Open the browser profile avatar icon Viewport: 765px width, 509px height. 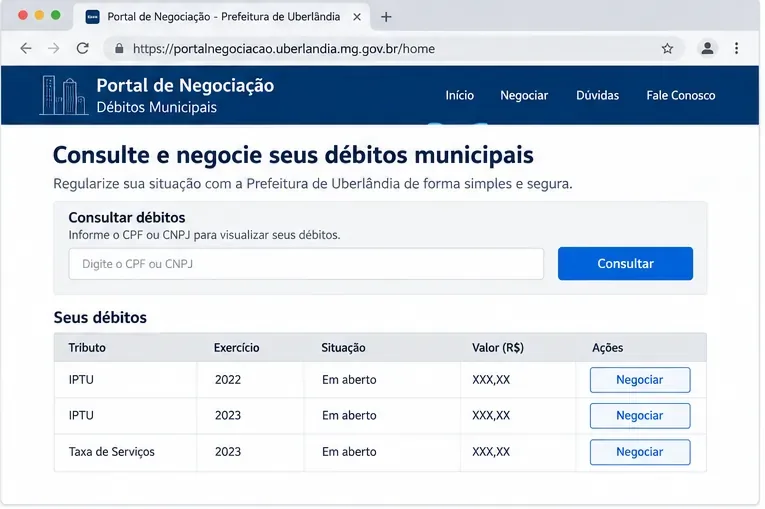pyautogui.click(x=707, y=48)
